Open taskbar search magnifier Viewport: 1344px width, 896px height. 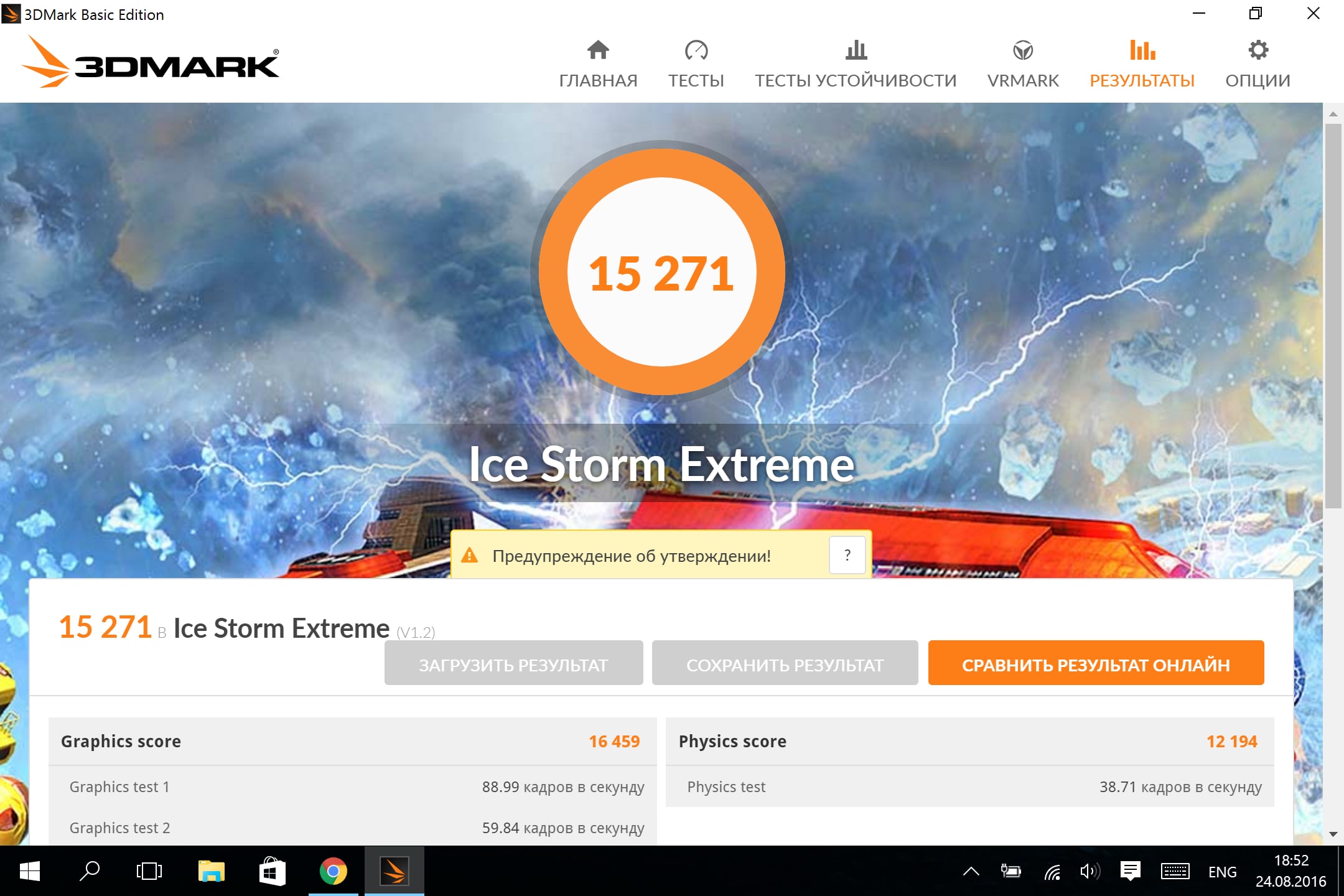point(90,871)
